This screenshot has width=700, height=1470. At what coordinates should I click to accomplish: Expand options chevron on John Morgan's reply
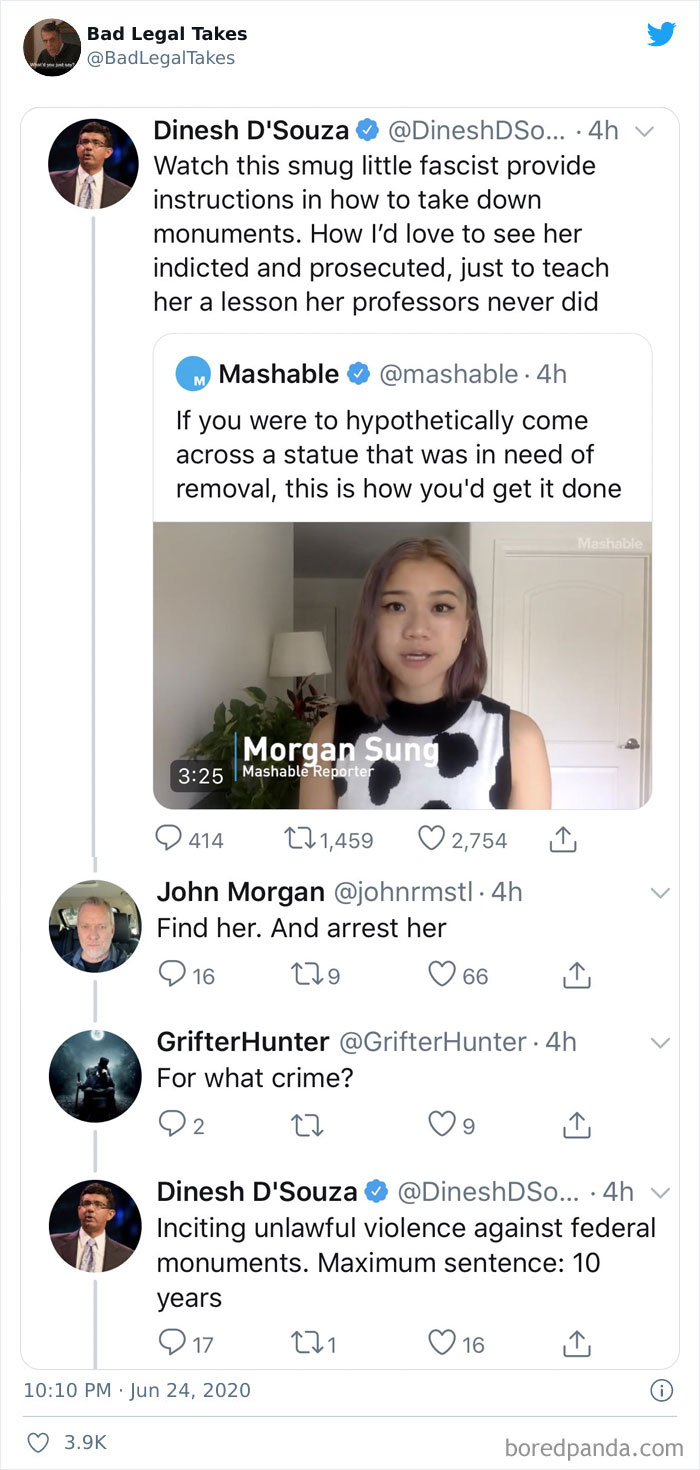pos(660,893)
